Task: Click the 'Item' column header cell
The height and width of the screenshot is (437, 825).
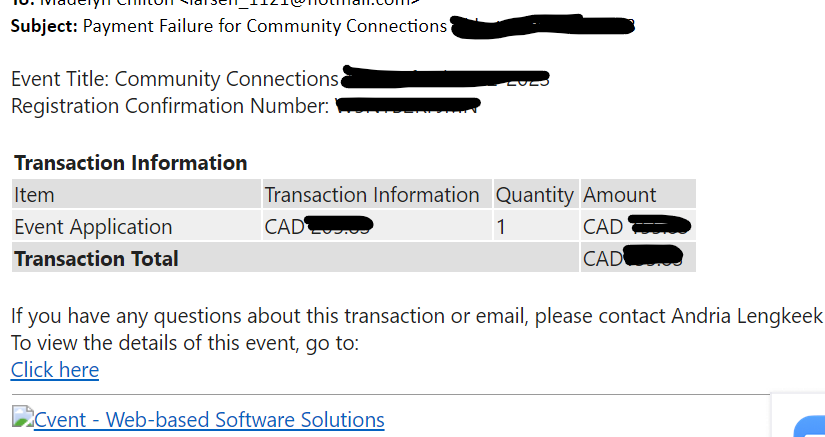Action: (x=136, y=195)
